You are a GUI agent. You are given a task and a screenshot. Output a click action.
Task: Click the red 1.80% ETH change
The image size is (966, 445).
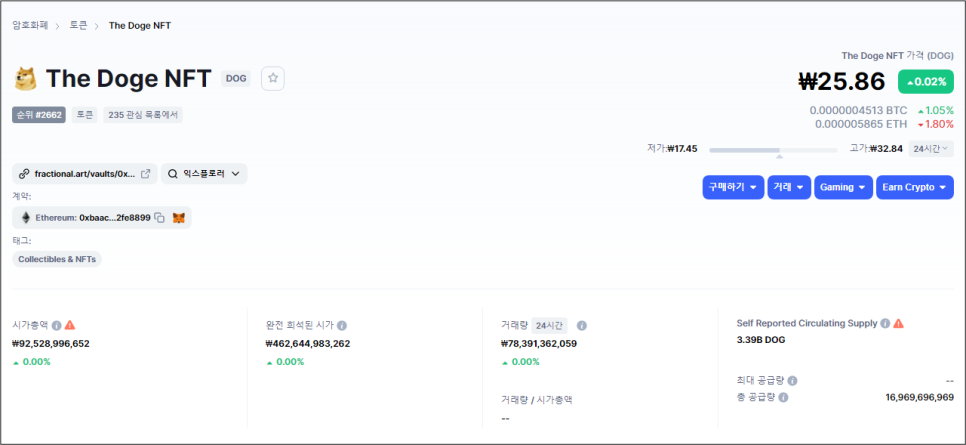tap(936, 124)
